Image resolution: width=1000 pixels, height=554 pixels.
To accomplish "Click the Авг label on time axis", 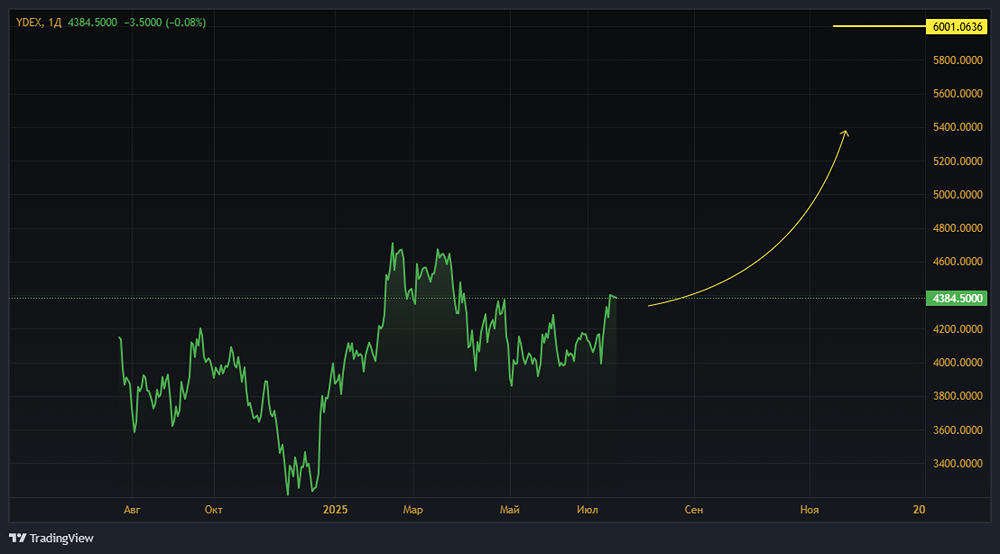I will click(131, 510).
